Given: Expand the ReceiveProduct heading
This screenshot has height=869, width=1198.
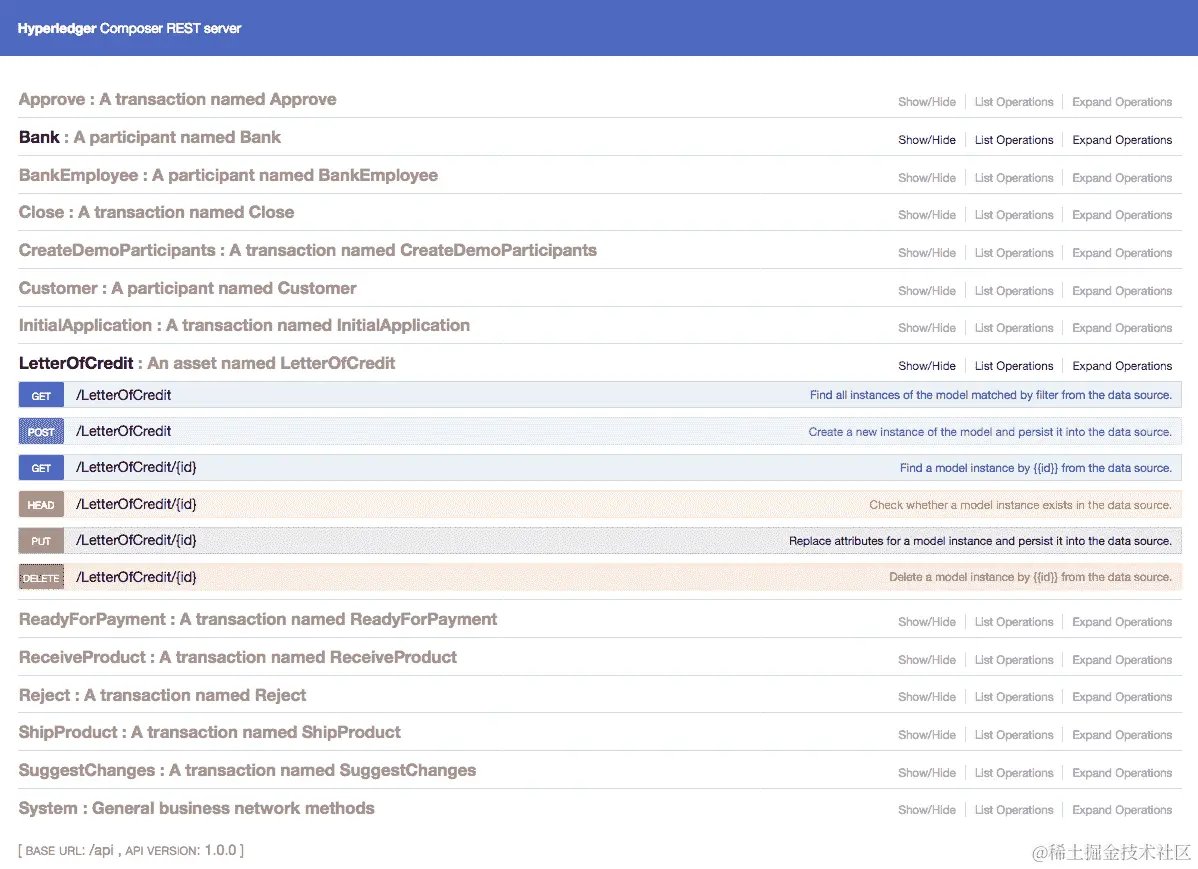Looking at the screenshot, I should pyautogui.click(x=238, y=657).
